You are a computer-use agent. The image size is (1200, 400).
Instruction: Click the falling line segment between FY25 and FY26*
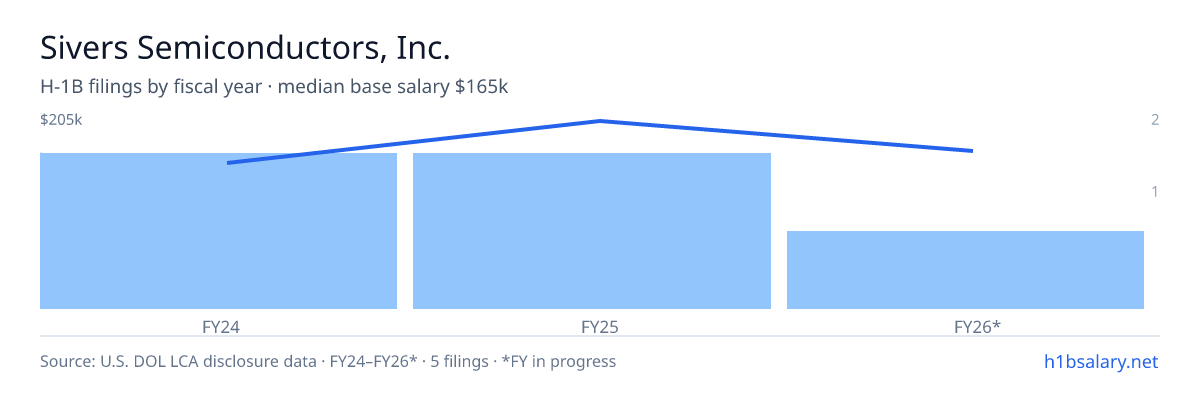pos(785,136)
